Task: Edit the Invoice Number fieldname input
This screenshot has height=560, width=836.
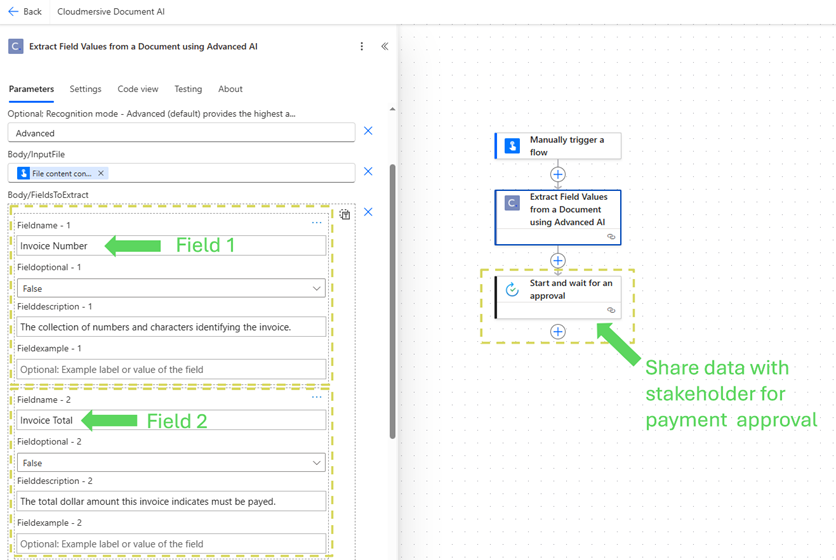Action: [x=171, y=246]
